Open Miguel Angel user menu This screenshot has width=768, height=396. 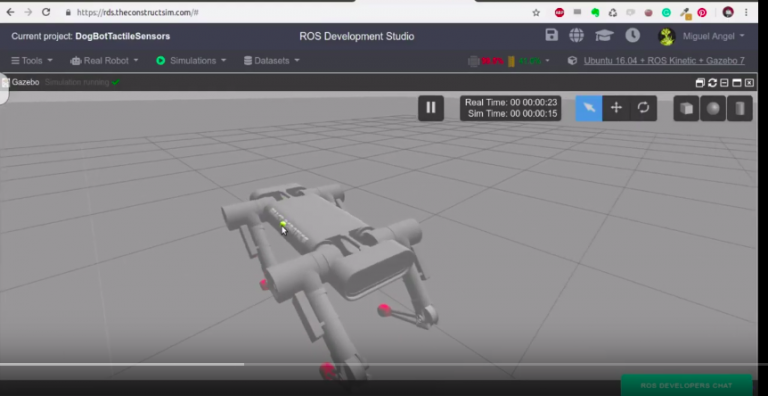tap(702, 36)
